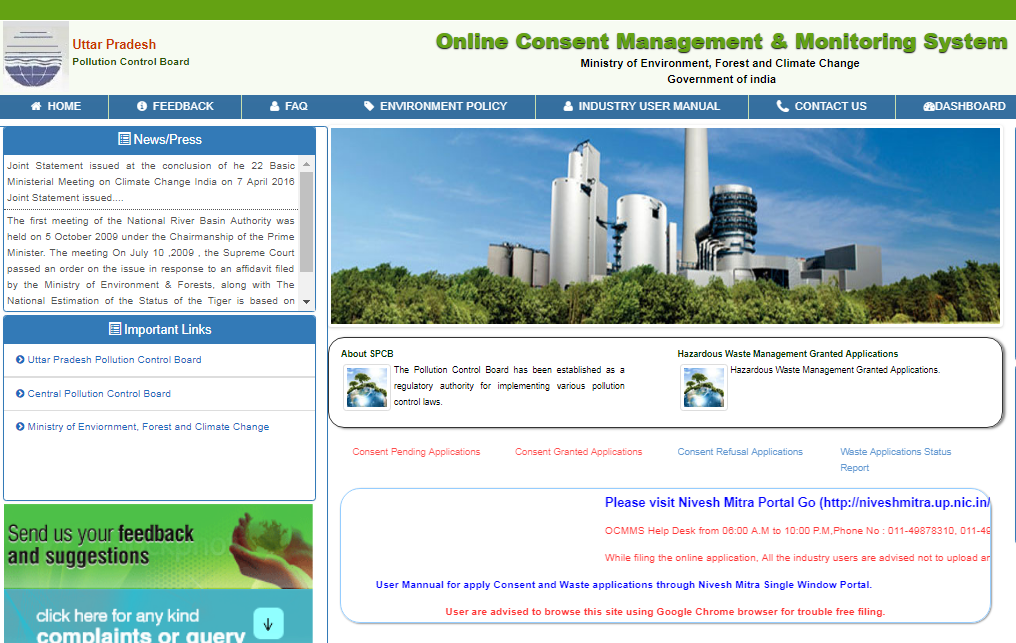Click the Important Links list icon
Image resolution: width=1016 pixels, height=643 pixels.
coord(115,329)
